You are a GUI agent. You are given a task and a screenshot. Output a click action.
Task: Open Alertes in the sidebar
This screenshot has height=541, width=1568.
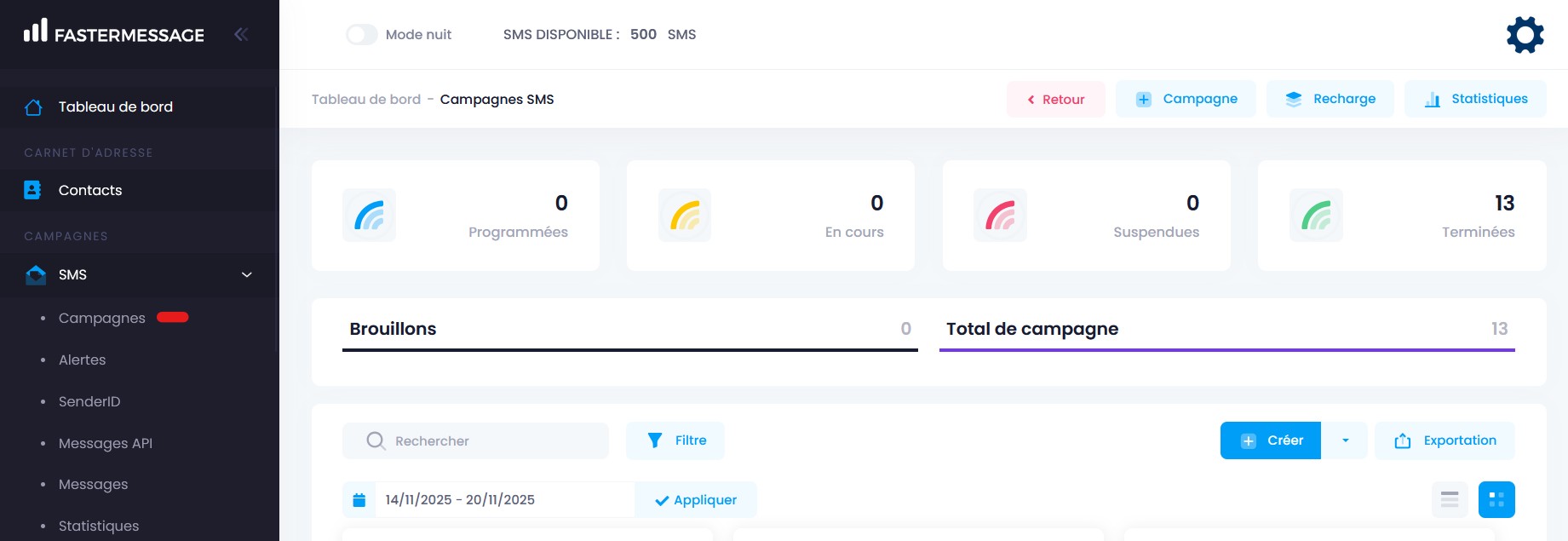coord(83,360)
